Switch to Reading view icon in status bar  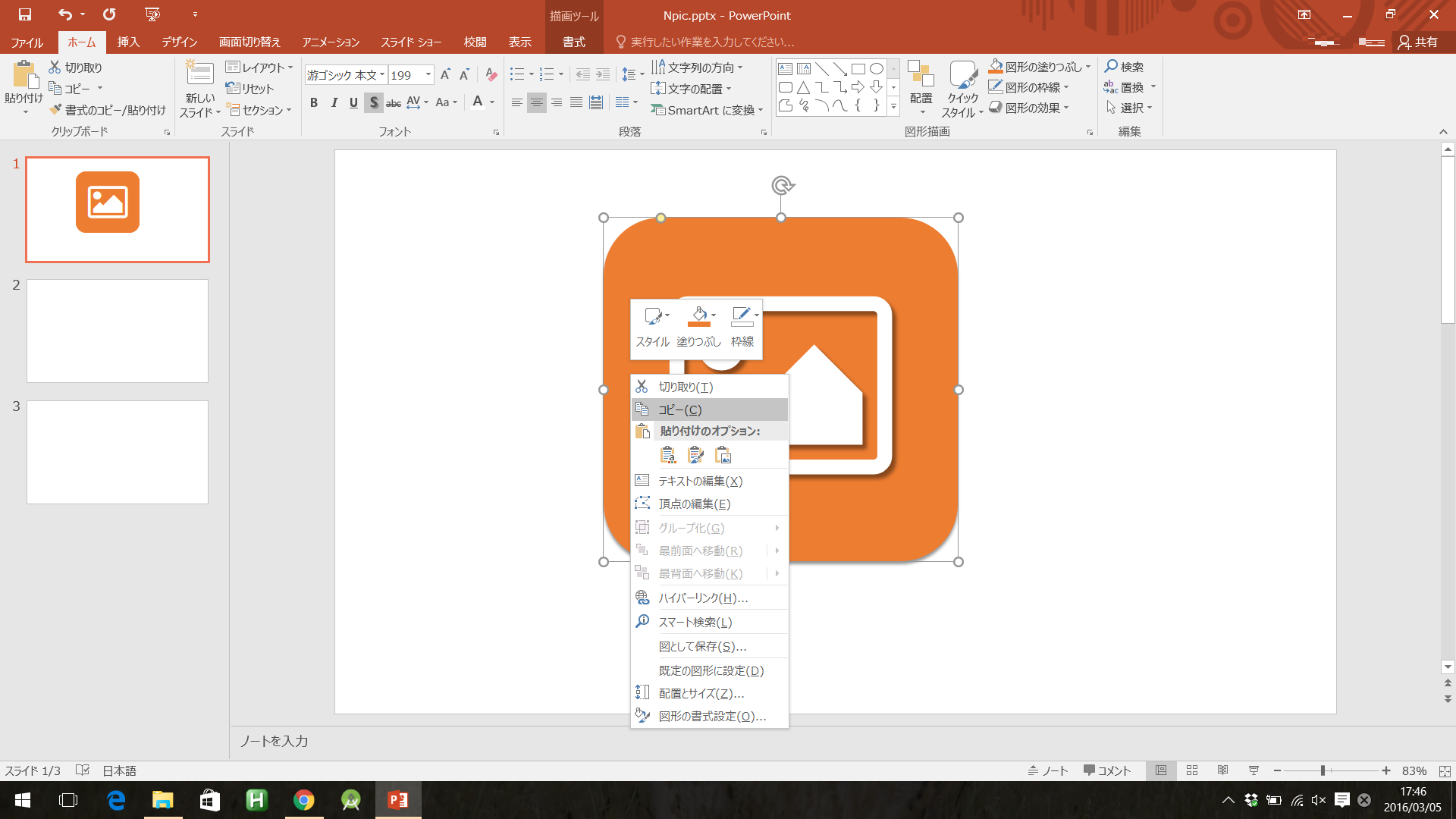coord(1222,770)
